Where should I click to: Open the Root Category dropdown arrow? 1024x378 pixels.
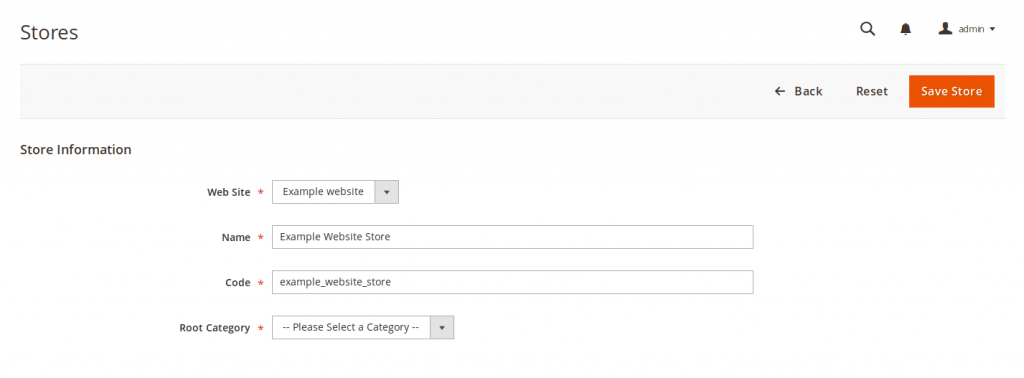click(441, 327)
